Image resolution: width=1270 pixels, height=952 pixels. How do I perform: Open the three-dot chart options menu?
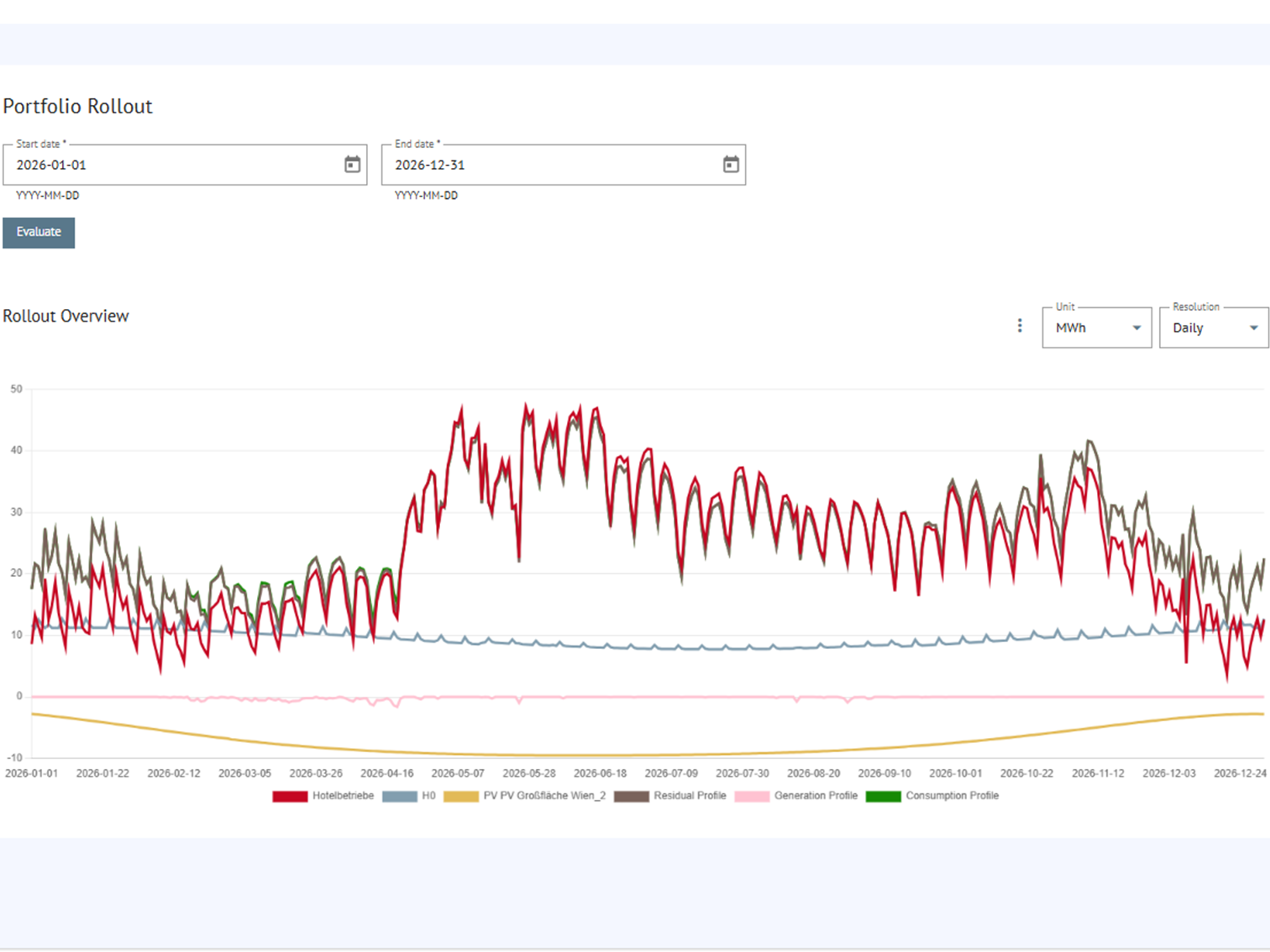click(1019, 325)
